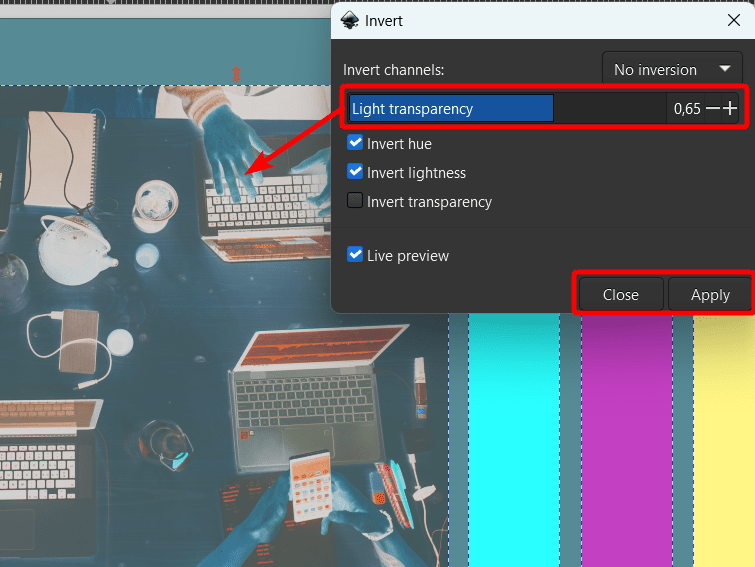Image resolution: width=755 pixels, height=567 pixels.
Task: Select the yellow vertical stripe on canvas
Action: click(724, 439)
